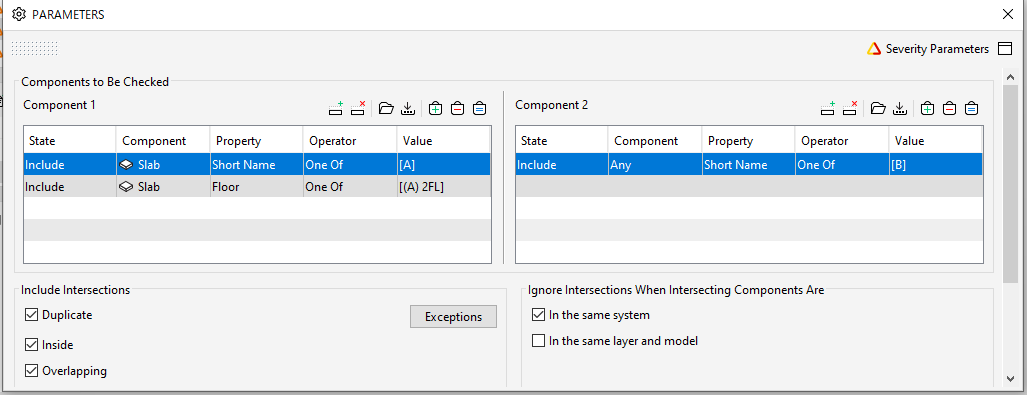Click the Severity Parameters warning triangle icon
Viewport: 1027px width, 395px height.
[874, 48]
